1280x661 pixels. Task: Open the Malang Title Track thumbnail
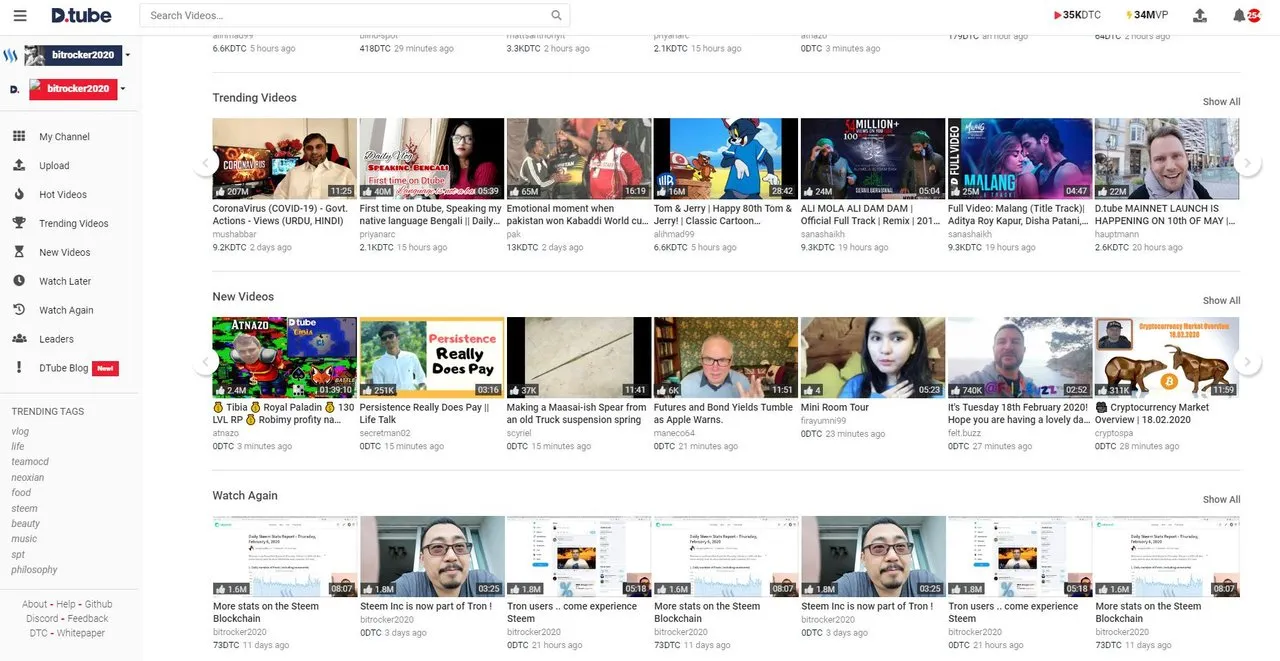(x=1020, y=158)
